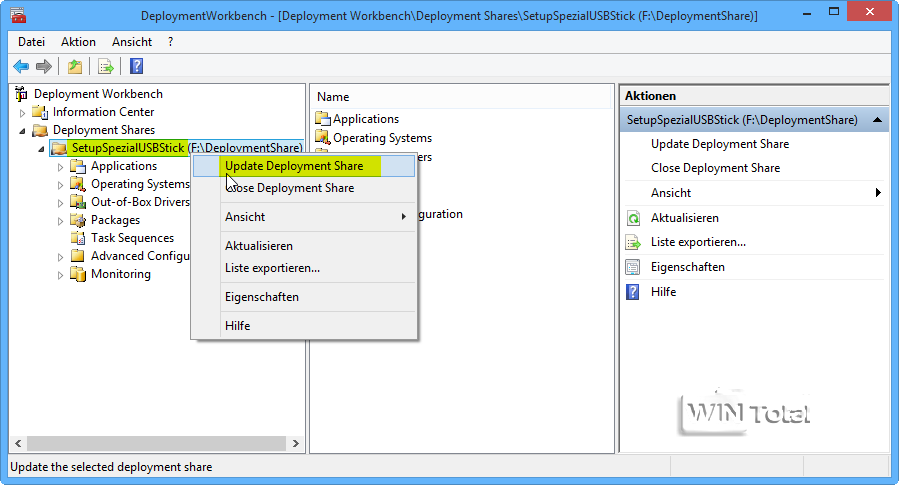Image resolution: width=899 pixels, height=485 pixels.
Task: Choose Hilfe in context menu
Action: pyautogui.click(x=304, y=326)
